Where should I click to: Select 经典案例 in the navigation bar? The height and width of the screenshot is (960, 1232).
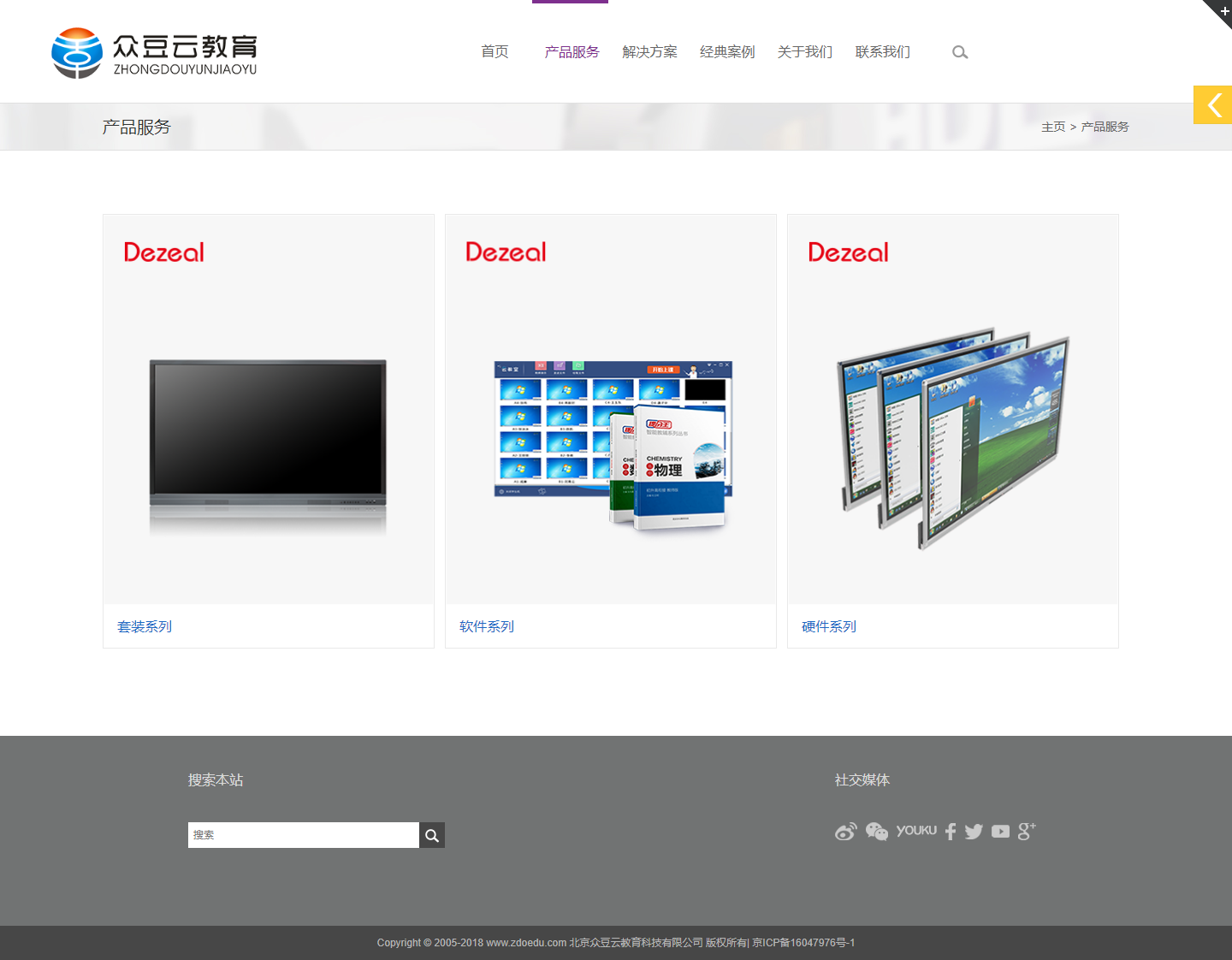pos(727,52)
